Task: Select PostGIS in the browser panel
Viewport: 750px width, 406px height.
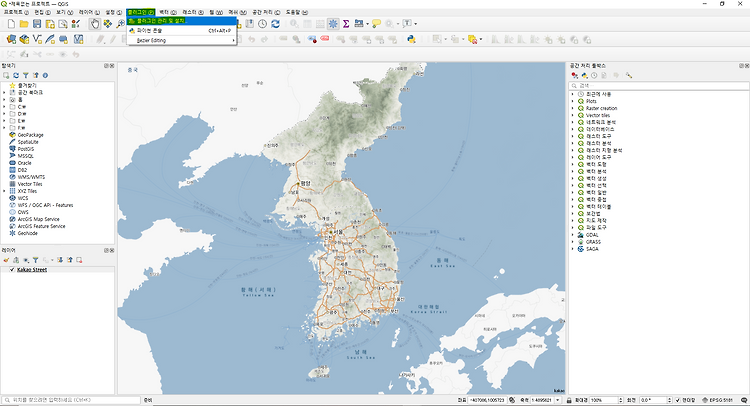Action: (x=26, y=149)
